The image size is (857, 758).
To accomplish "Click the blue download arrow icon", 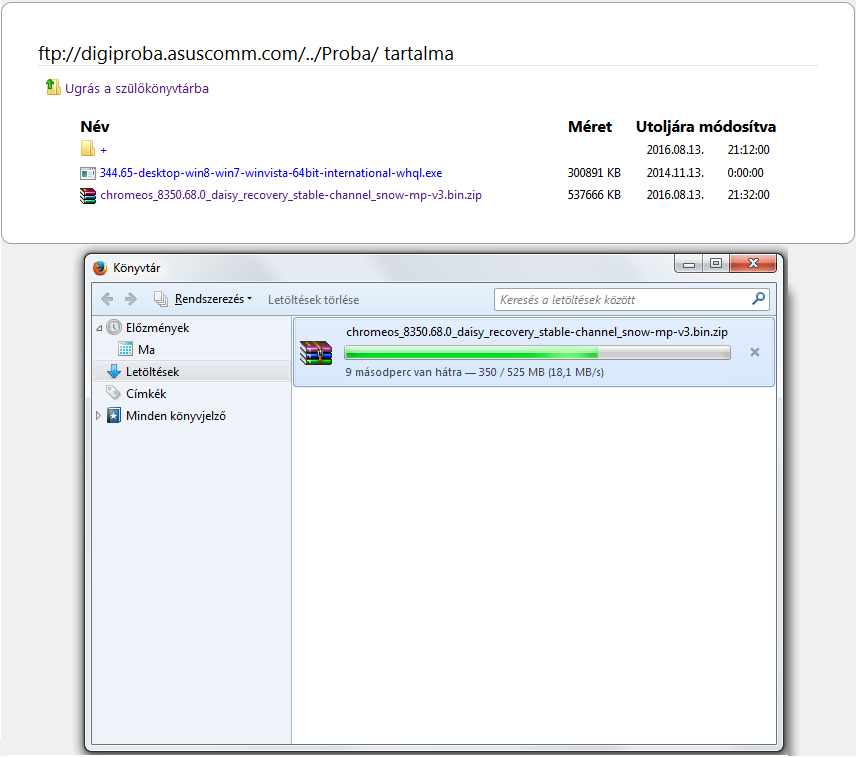I will point(114,372).
